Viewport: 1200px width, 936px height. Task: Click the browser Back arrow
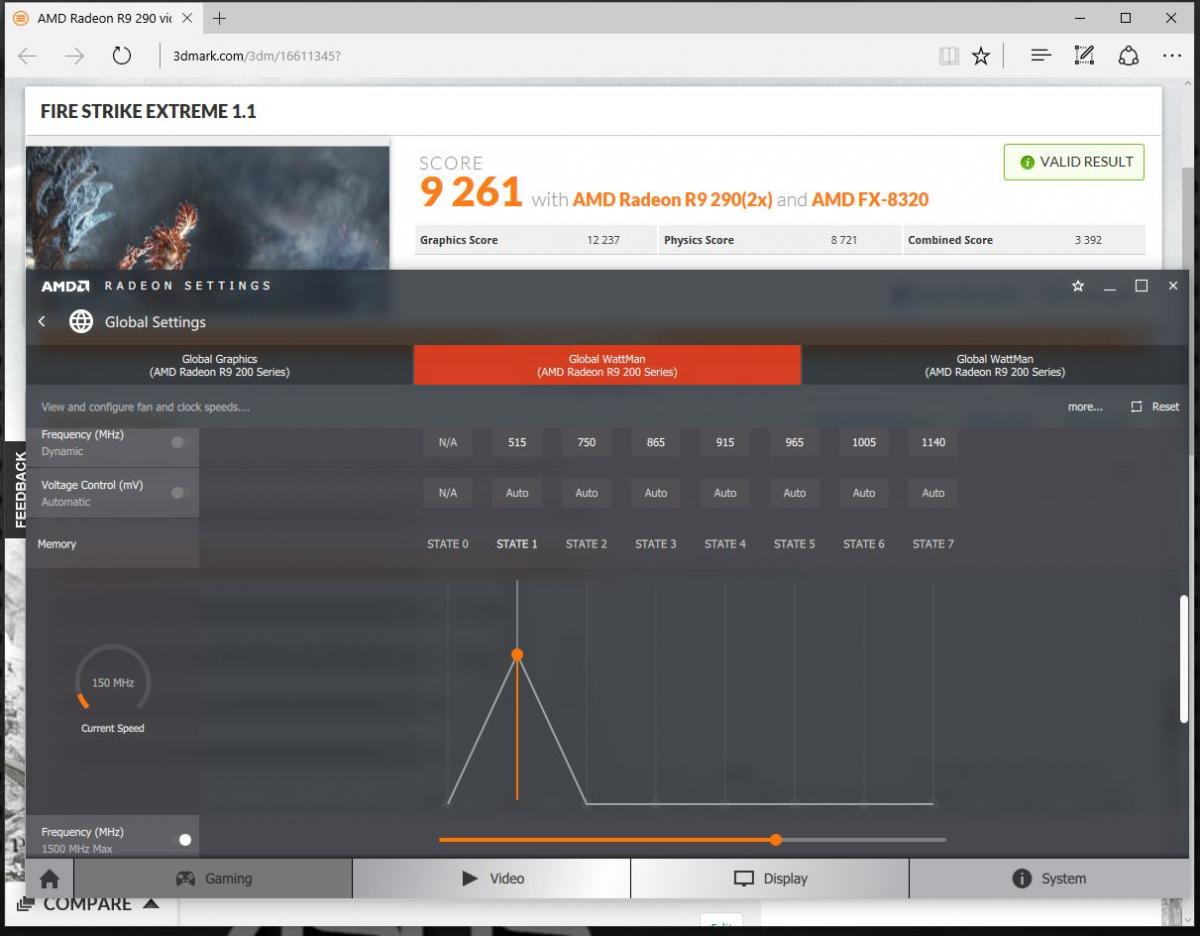pyautogui.click(x=28, y=56)
